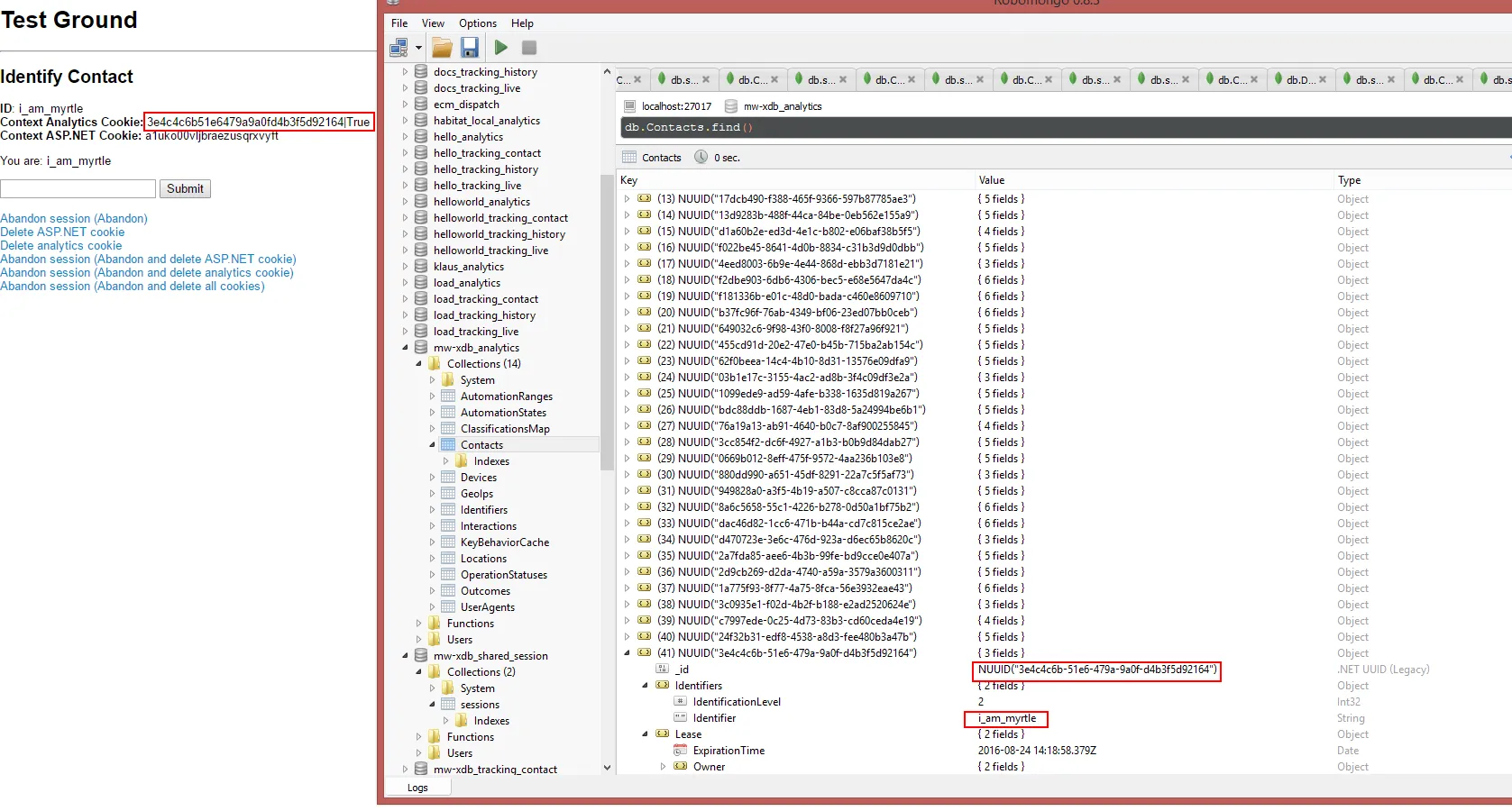Select the OperationStatuses collection

click(504, 575)
